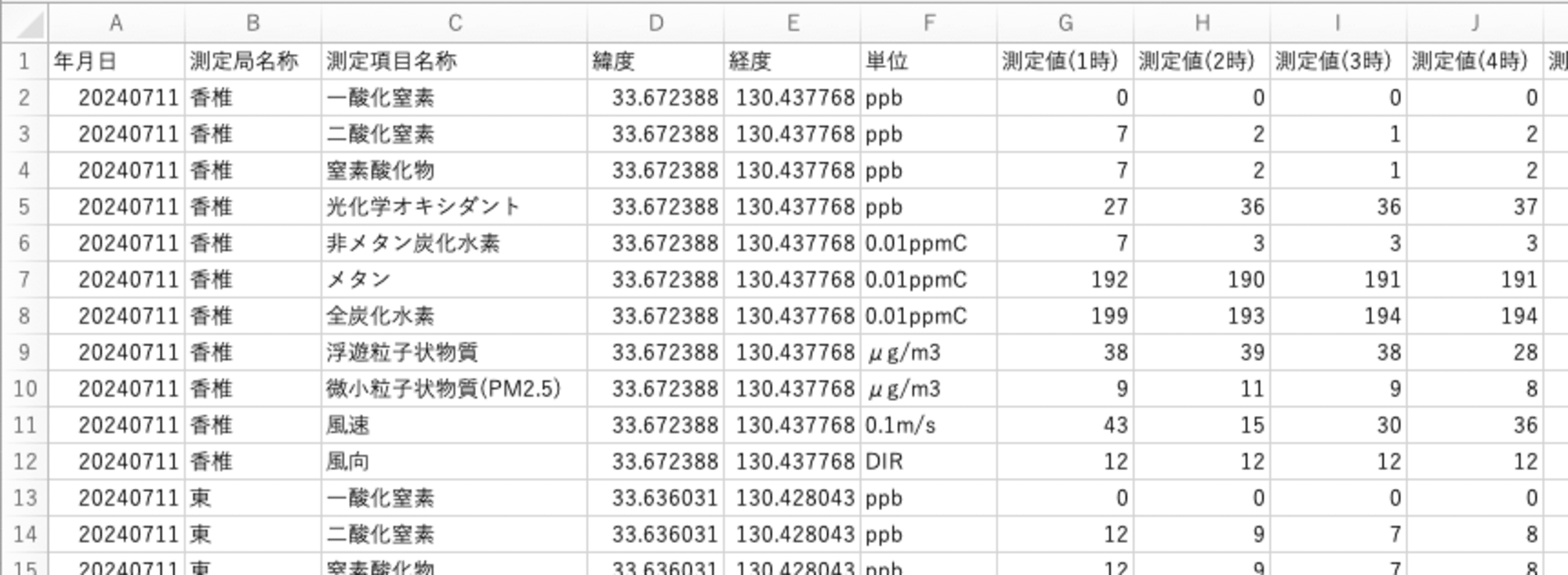Click the 経度 header cell

(792, 61)
